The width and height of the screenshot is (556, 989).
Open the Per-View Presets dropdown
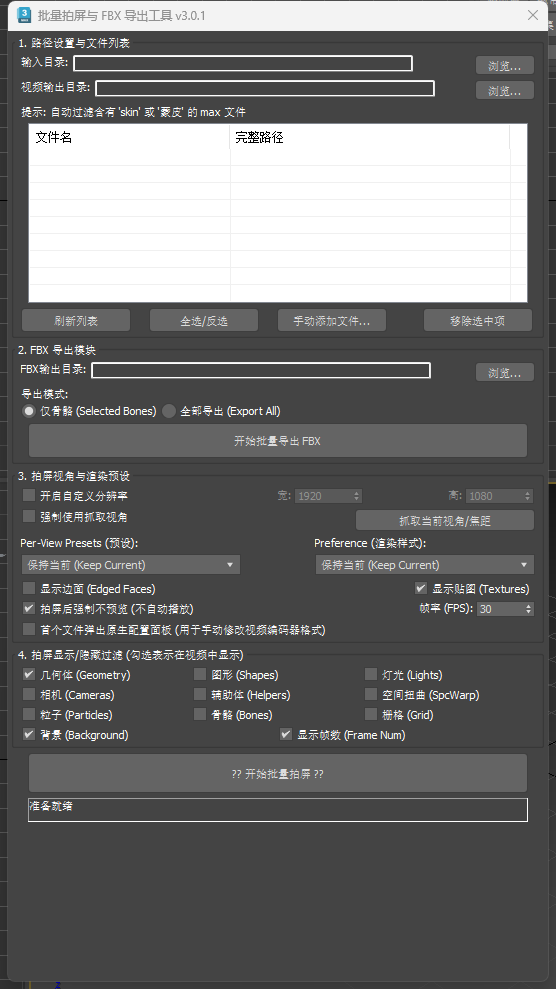130,565
